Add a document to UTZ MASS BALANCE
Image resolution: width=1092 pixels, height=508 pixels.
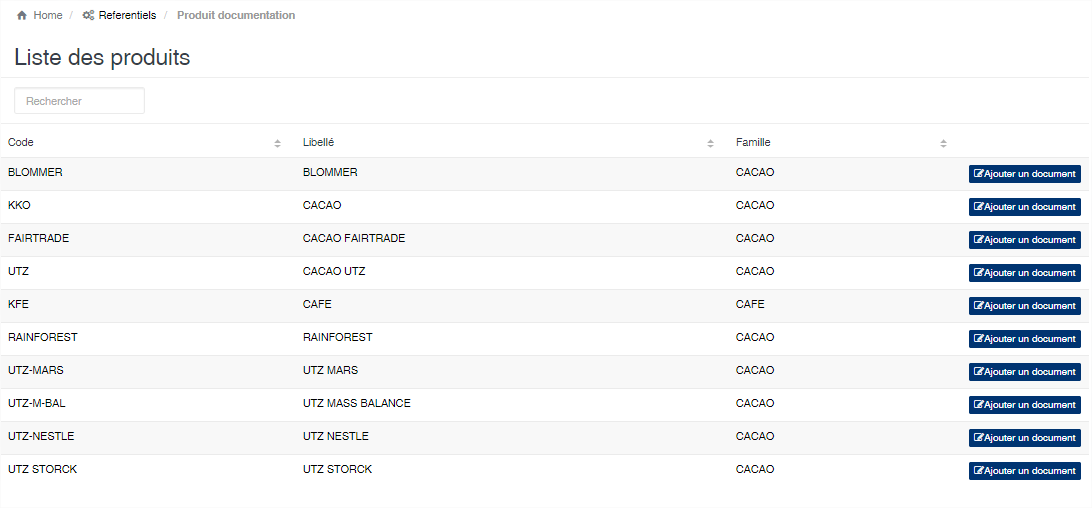1024,405
